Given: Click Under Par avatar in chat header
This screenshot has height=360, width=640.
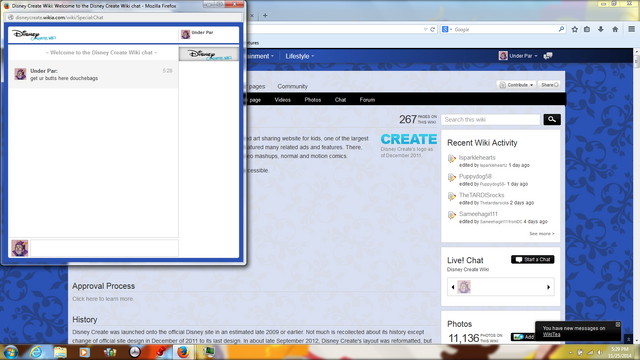Looking at the screenshot, I should point(186,34).
